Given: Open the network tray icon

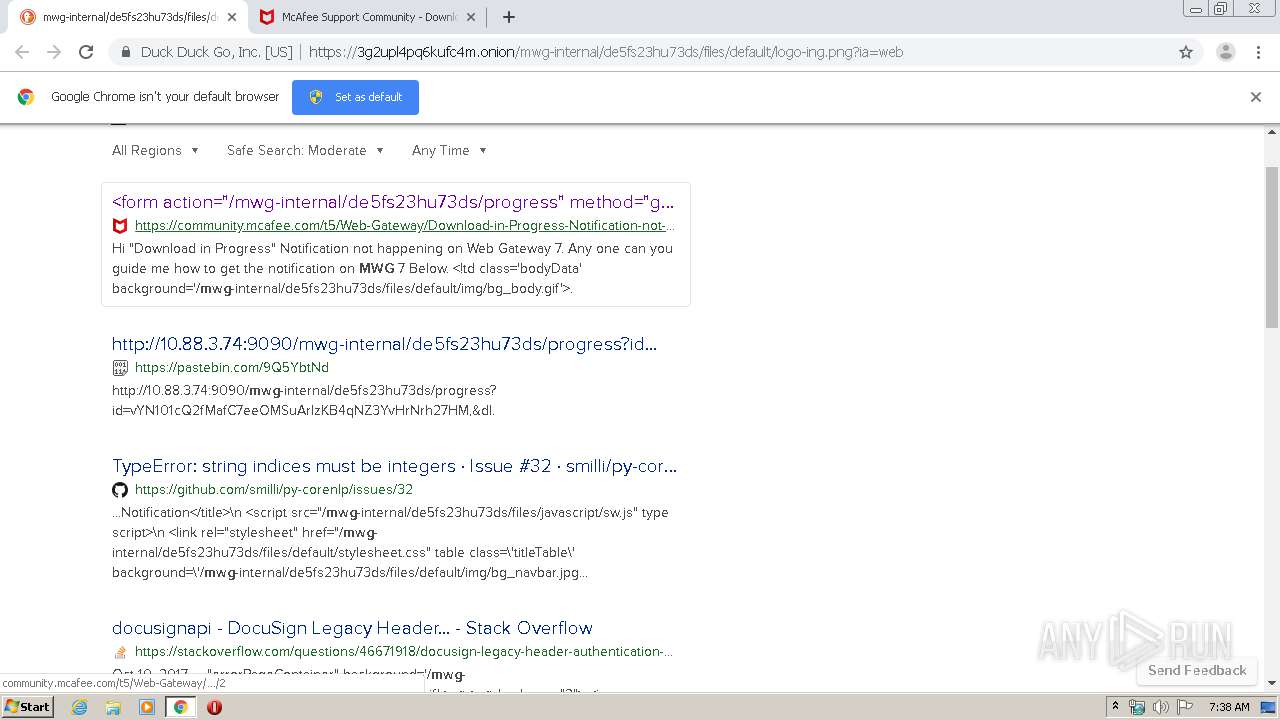Looking at the screenshot, I should 1137,707.
